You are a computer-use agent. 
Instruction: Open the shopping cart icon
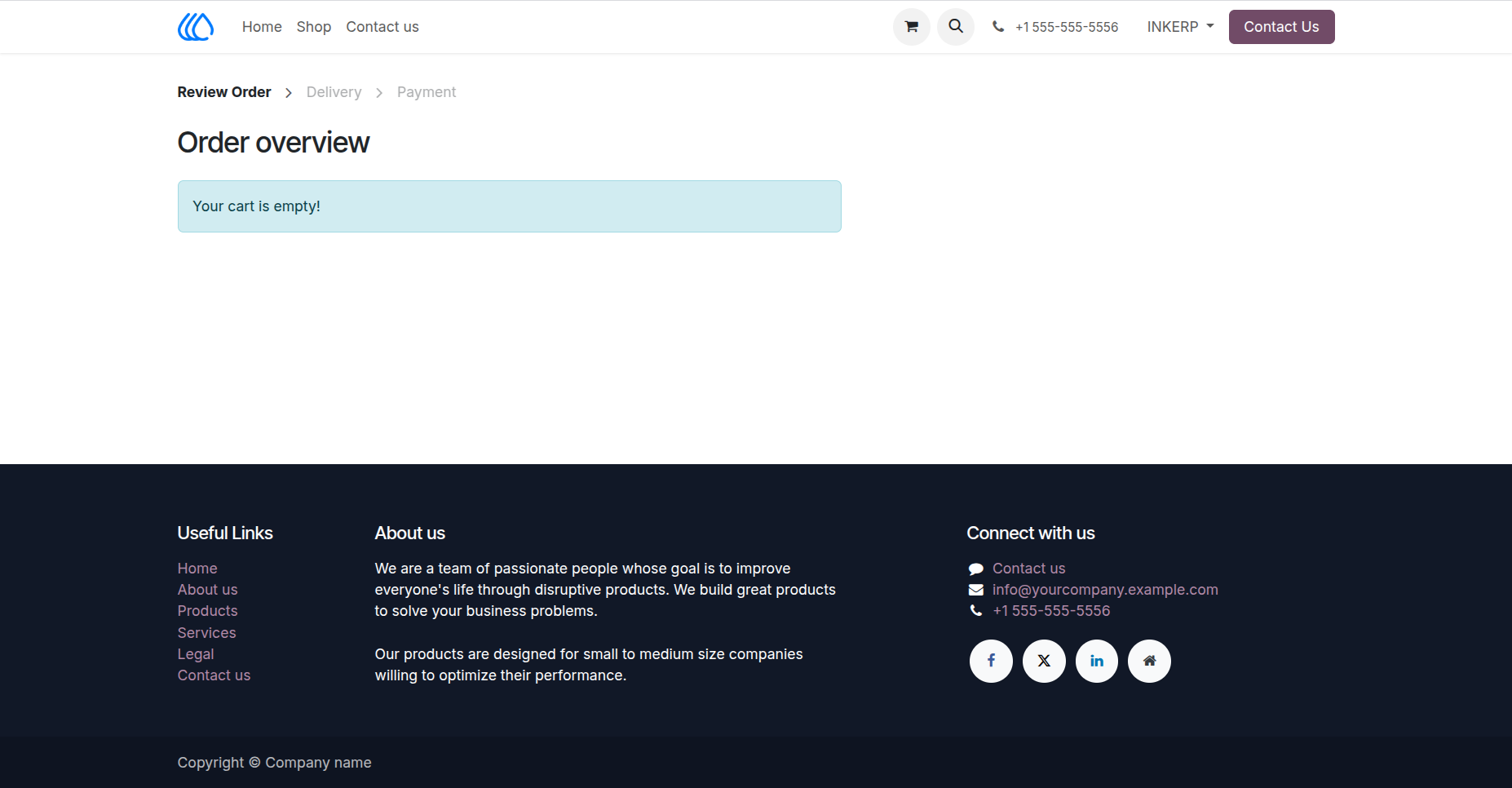tap(912, 27)
